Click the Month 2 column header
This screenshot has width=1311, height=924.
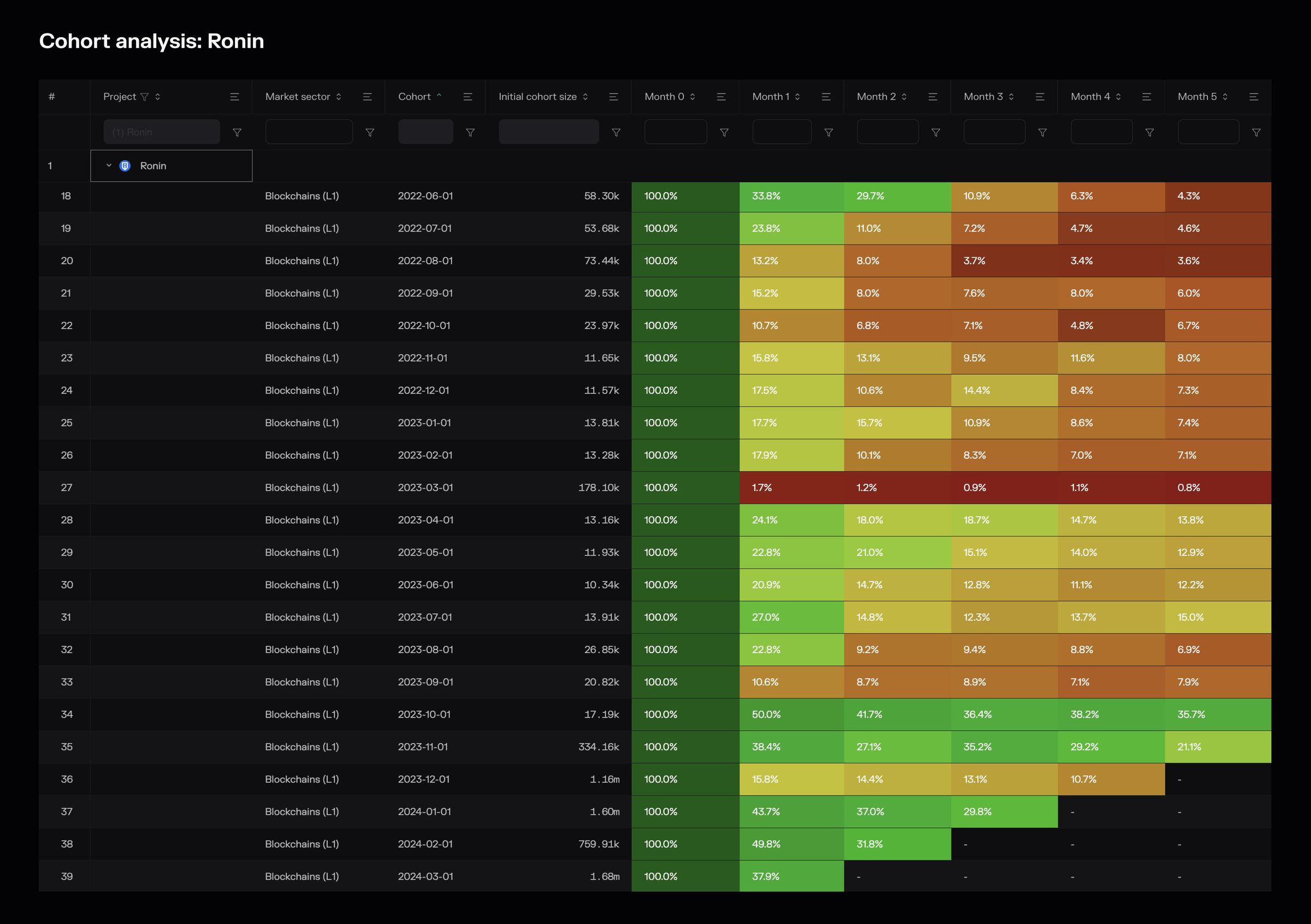click(x=876, y=97)
